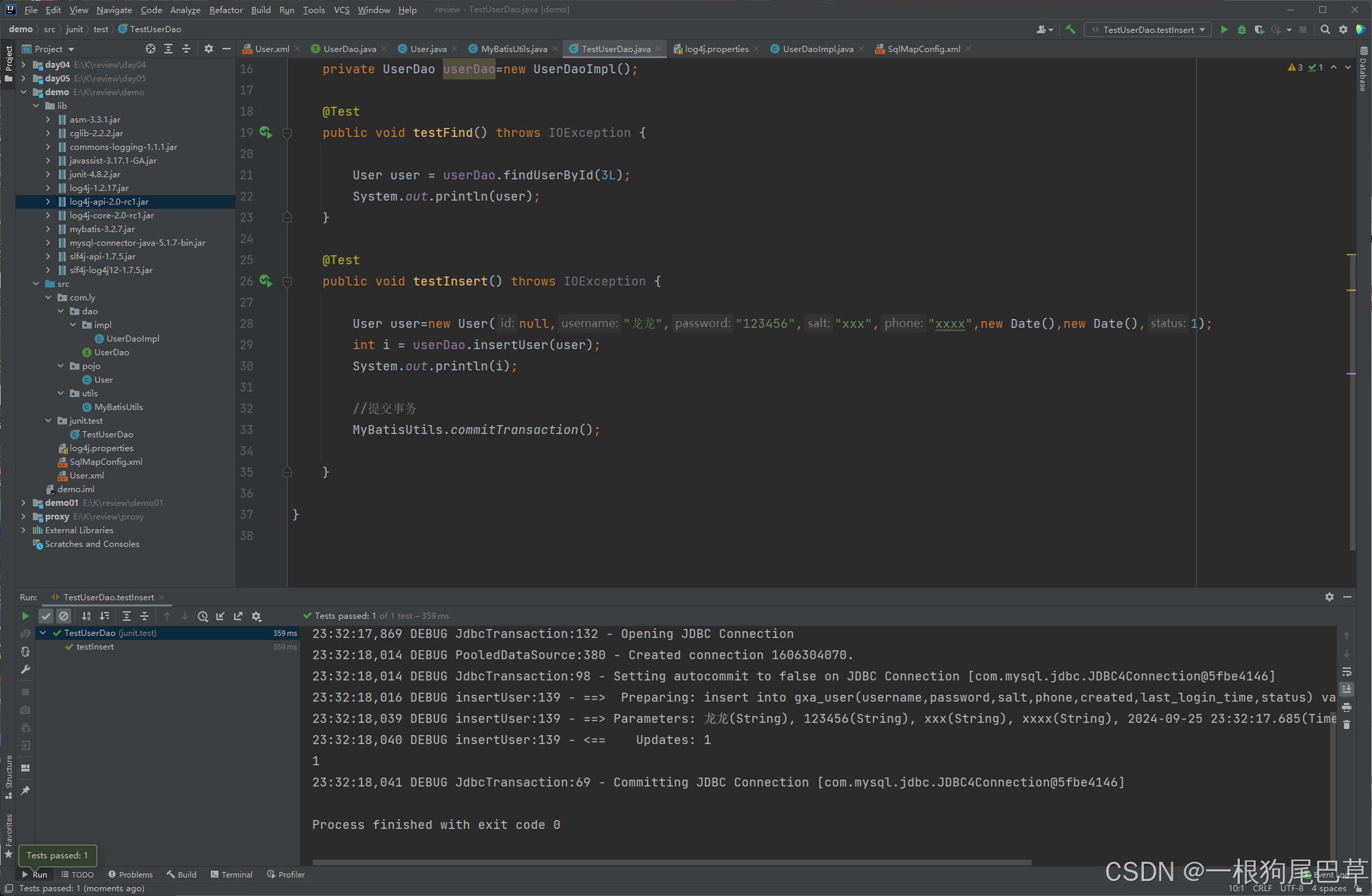
Task: Open the Refactor menu
Action: pos(225,10)
